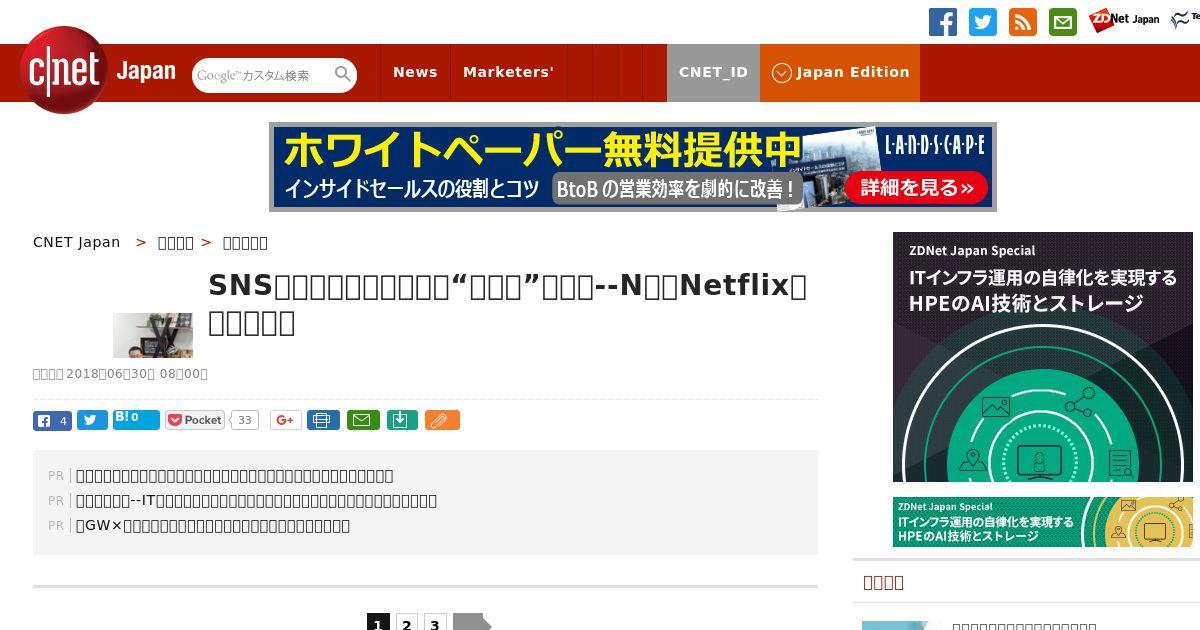The height and width of the screenshot is (630, 1200).
Task: Print the article with printer icon
Action: point(323,420)
